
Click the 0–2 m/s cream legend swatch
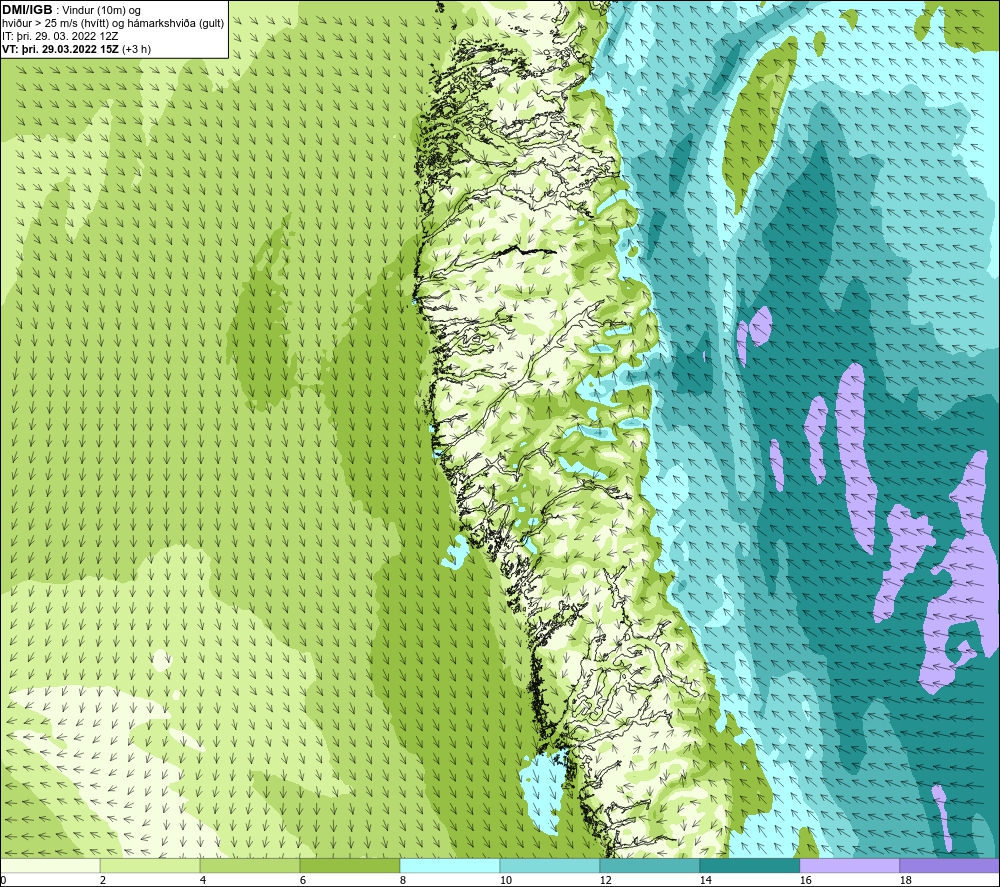click(50, 865)
